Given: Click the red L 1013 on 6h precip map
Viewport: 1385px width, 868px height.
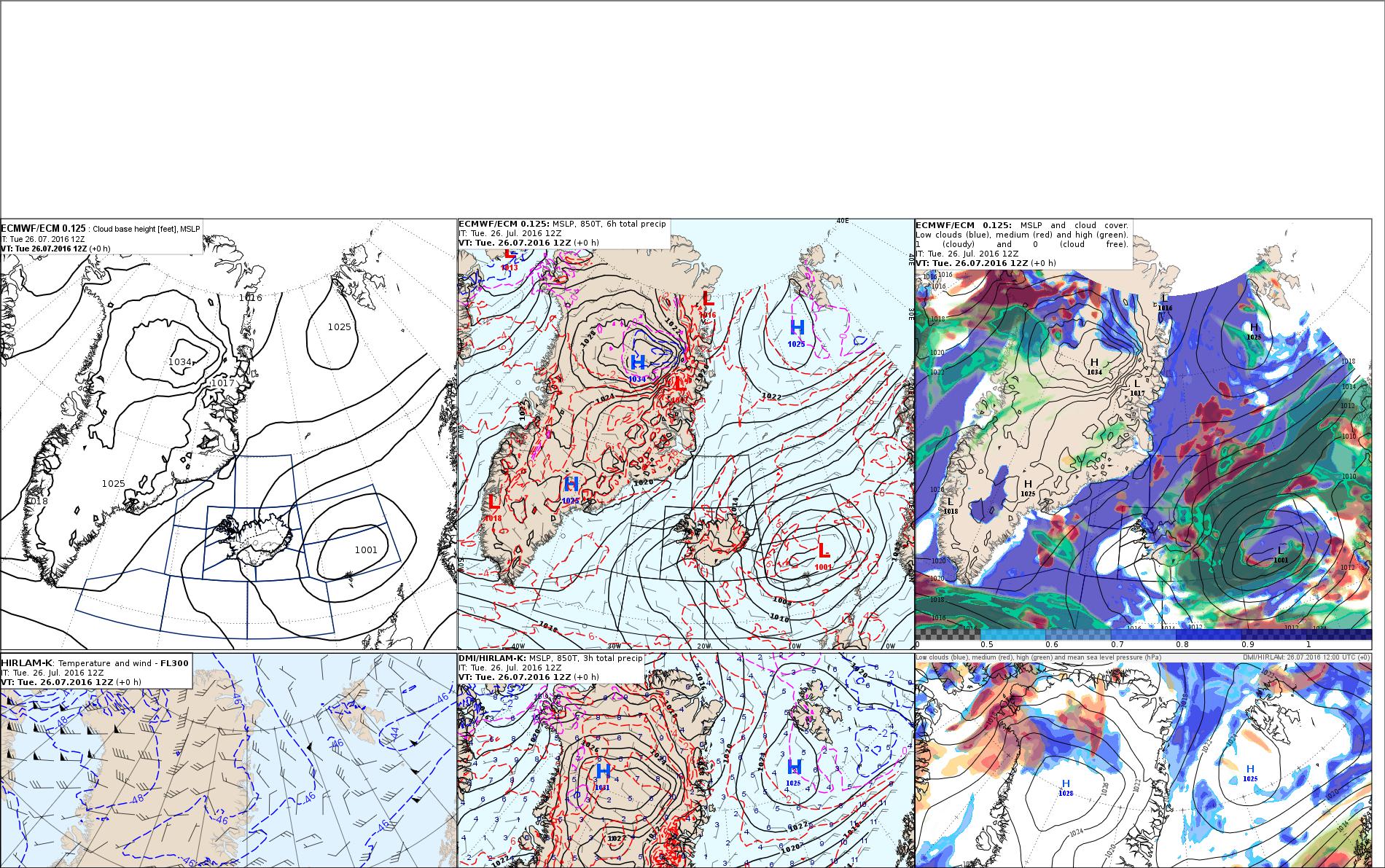Looking at the screenshot, I should pos(510,258).
